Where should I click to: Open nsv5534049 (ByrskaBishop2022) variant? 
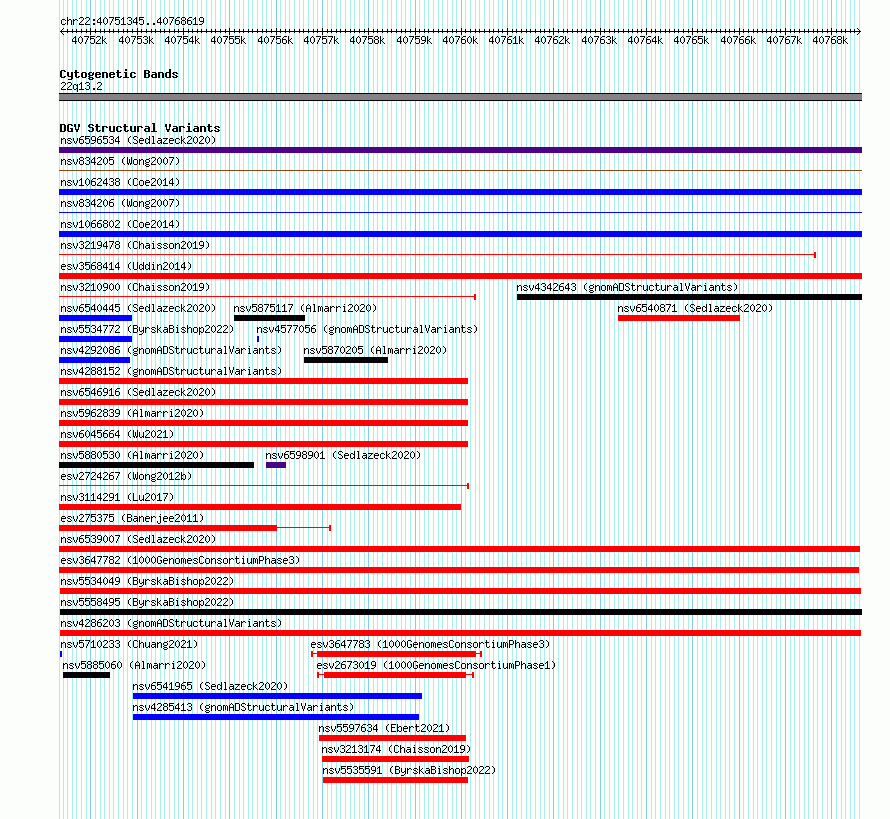(x=147, y=581)
